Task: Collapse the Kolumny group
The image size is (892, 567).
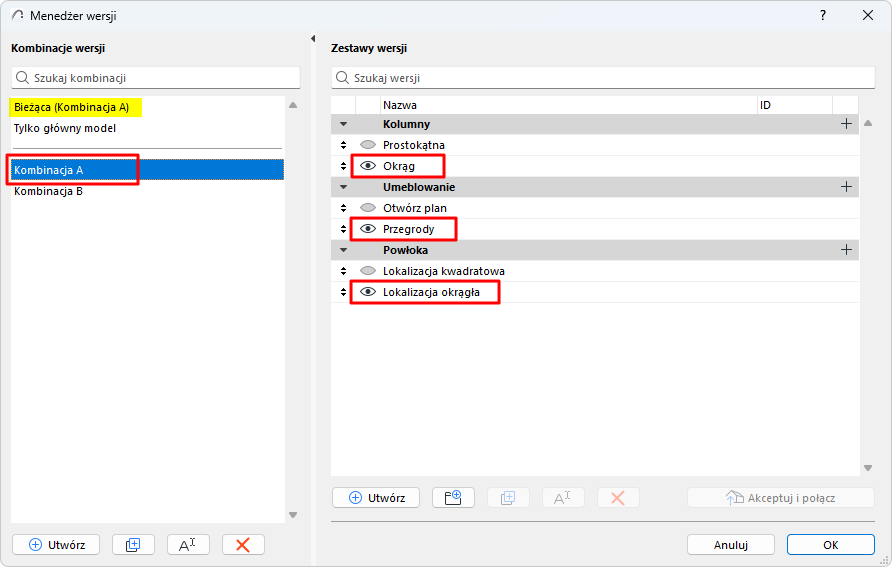Action: pyautogui.click(x=343, y=124)
